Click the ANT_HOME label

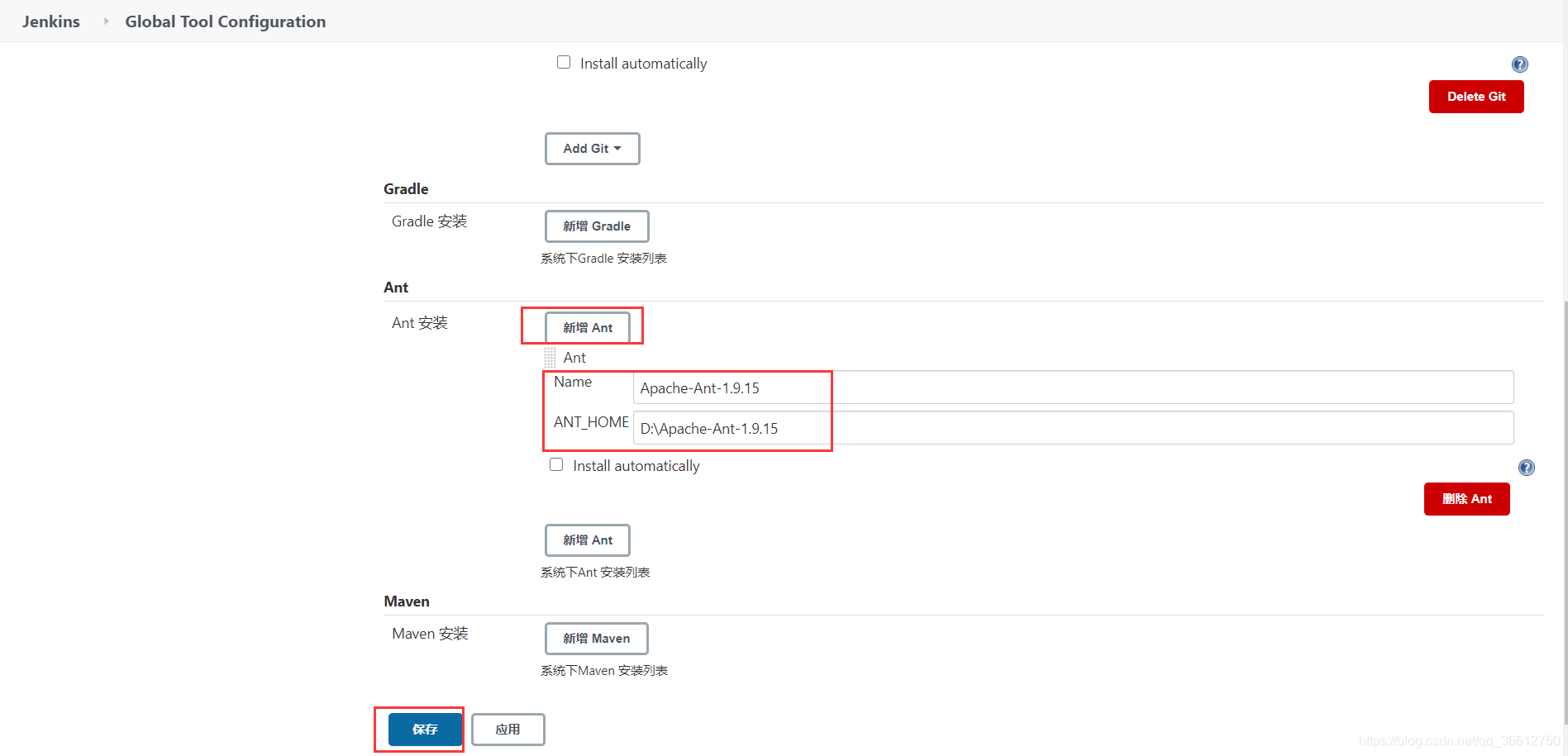[x=591, y=422]
